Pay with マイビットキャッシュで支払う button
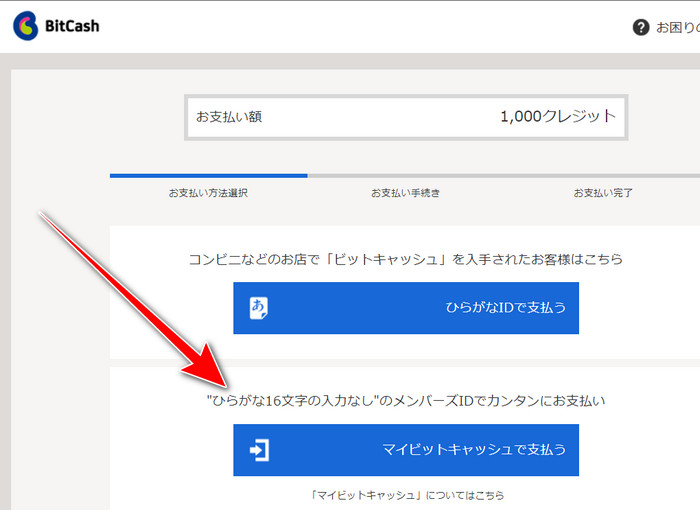 point(406,450)
